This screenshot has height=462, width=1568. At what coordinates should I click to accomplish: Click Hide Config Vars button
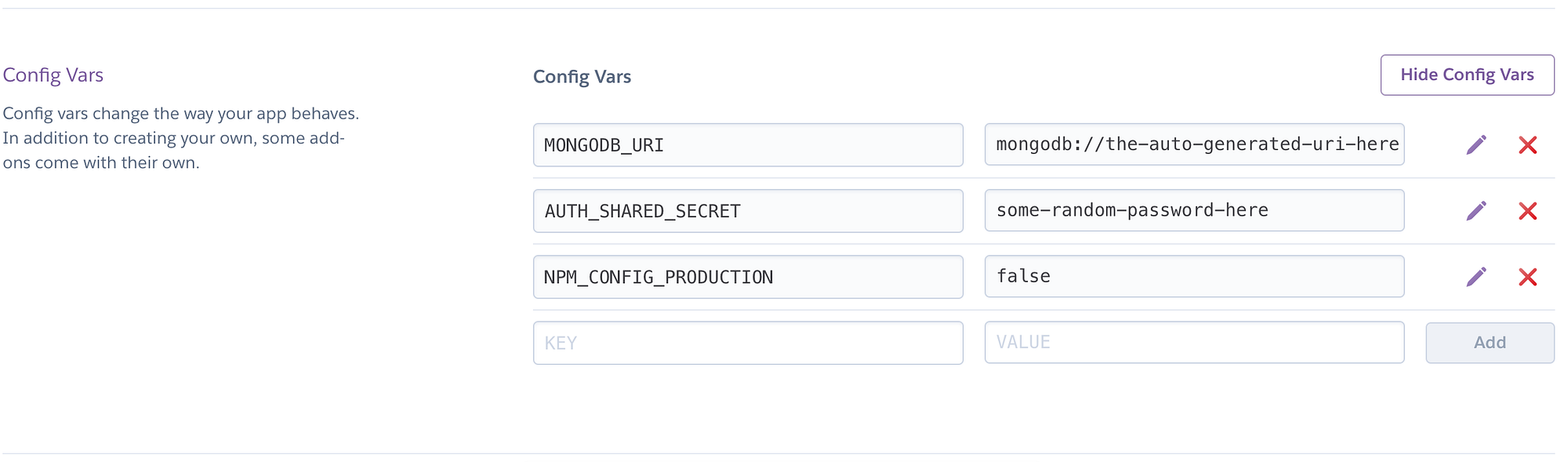pyautogui.click(x=1467, y=75)
